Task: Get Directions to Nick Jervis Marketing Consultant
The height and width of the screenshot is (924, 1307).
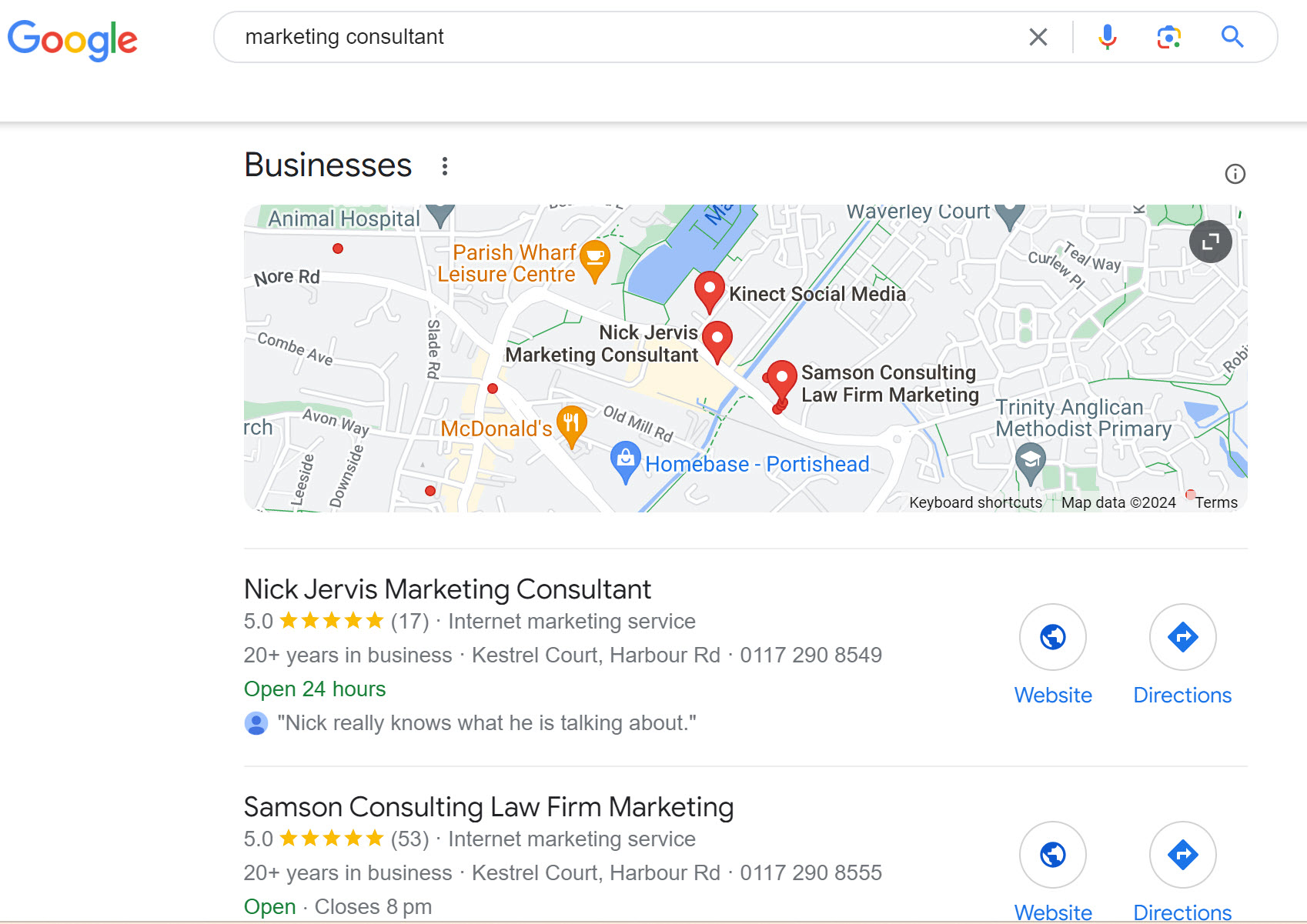Action: point(1182,637)
